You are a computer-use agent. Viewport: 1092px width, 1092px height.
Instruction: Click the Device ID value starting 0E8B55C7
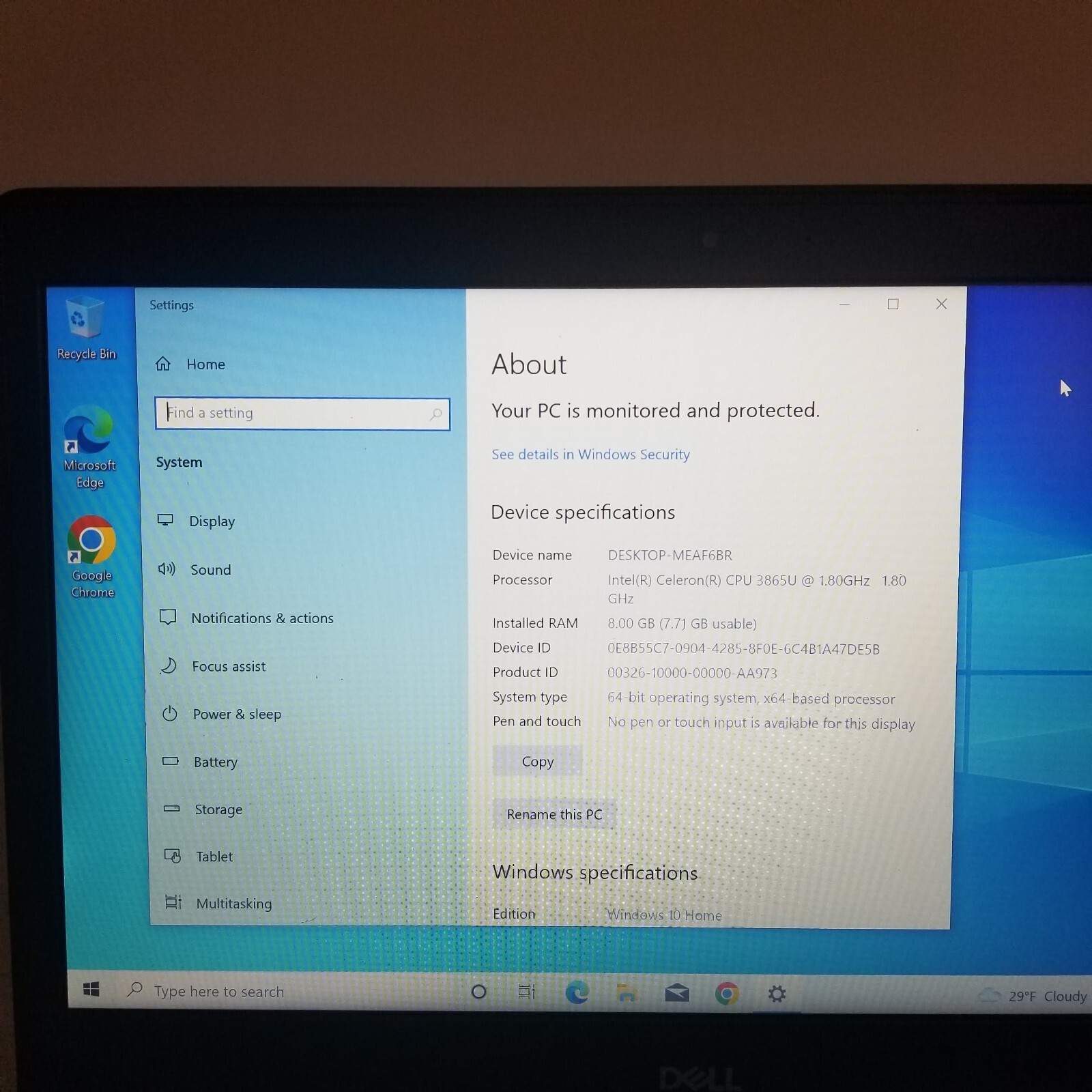pyautogui.click(x=743, y=648)
